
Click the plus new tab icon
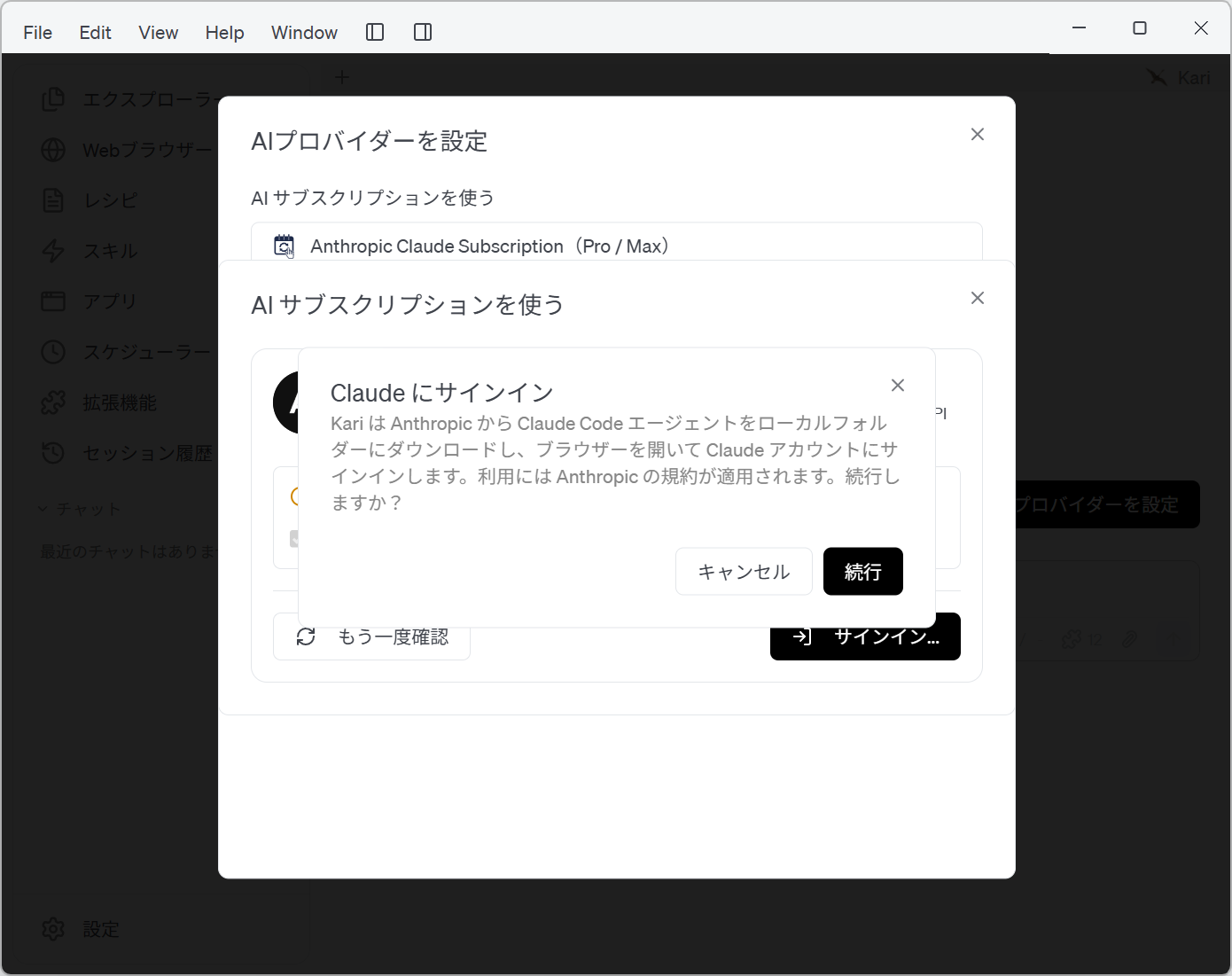coord(342,77)
